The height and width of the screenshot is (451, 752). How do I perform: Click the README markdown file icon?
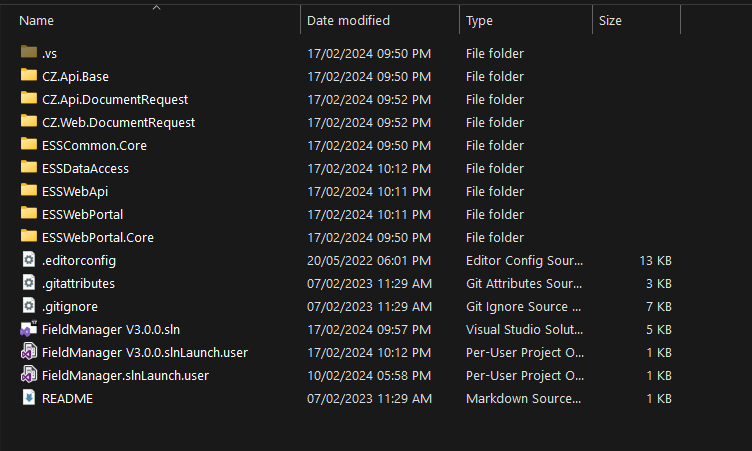[29, 398]
